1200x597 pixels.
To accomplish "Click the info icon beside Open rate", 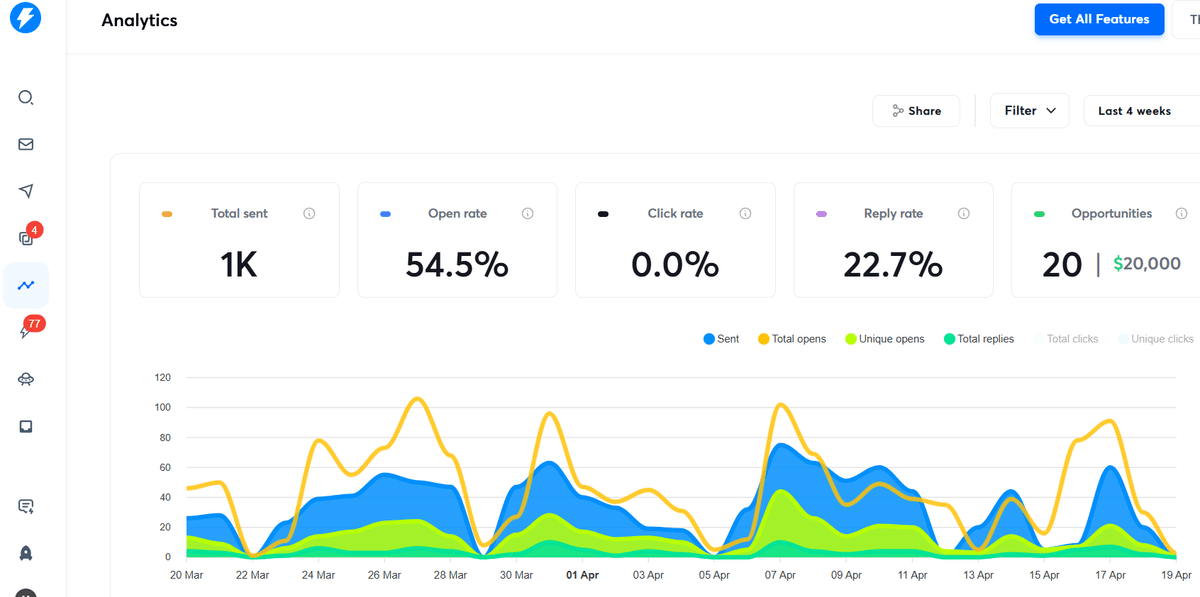I will (x=528, y=213).
